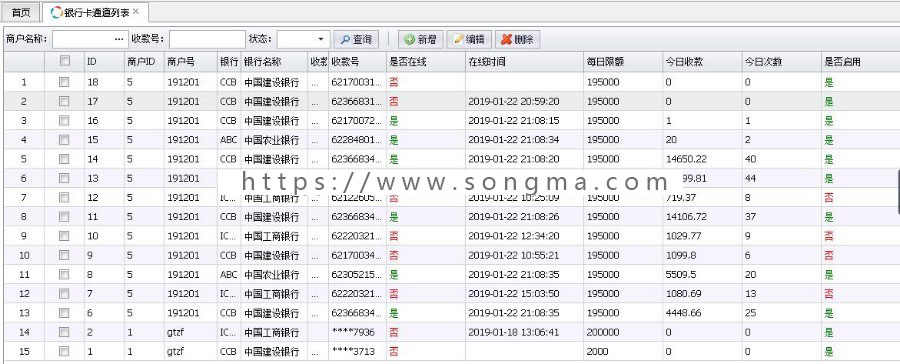
Task: Click the 删除 delete button
Action: 517,39
